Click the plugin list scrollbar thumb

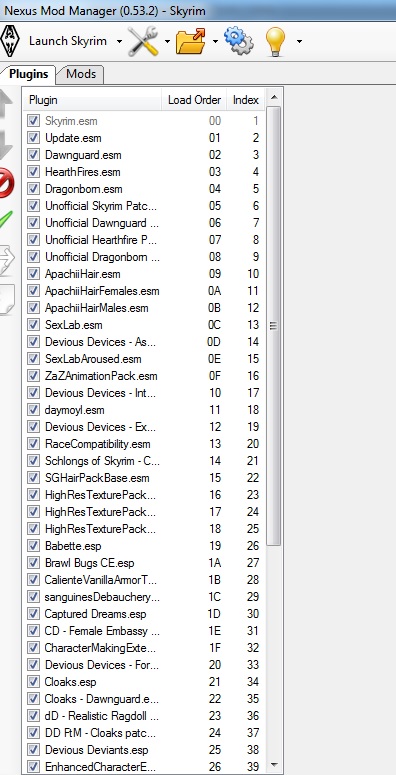273,326
